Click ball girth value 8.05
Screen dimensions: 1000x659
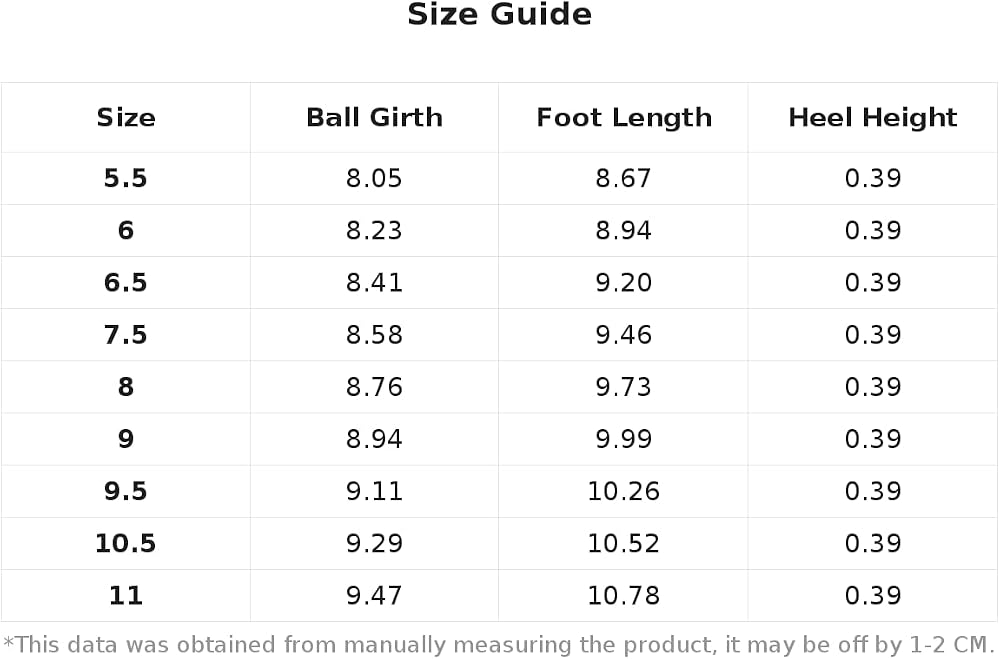coord(374,178)
